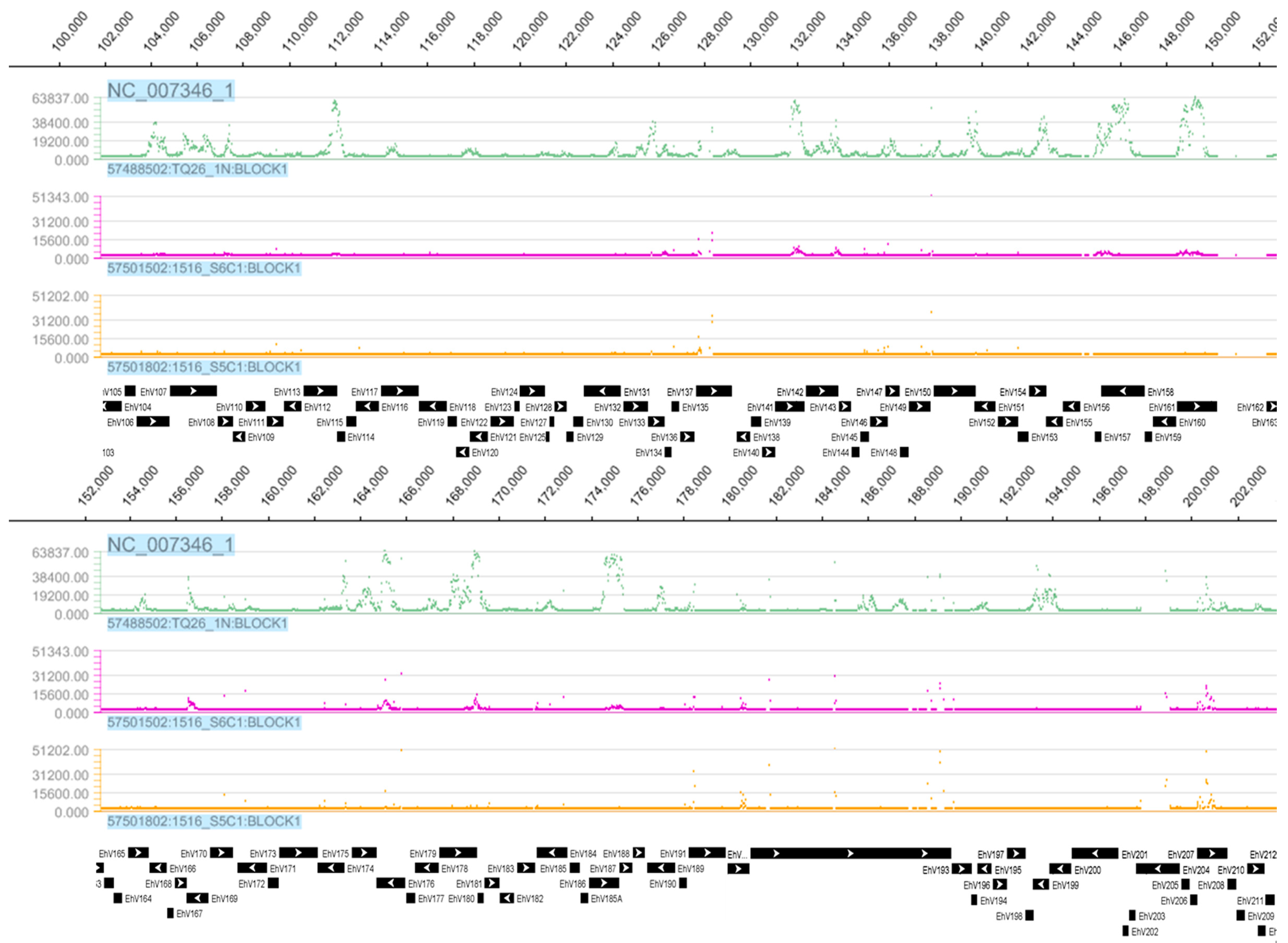
Task: Click the EhV198 gene label
Action: [1009, 917]
